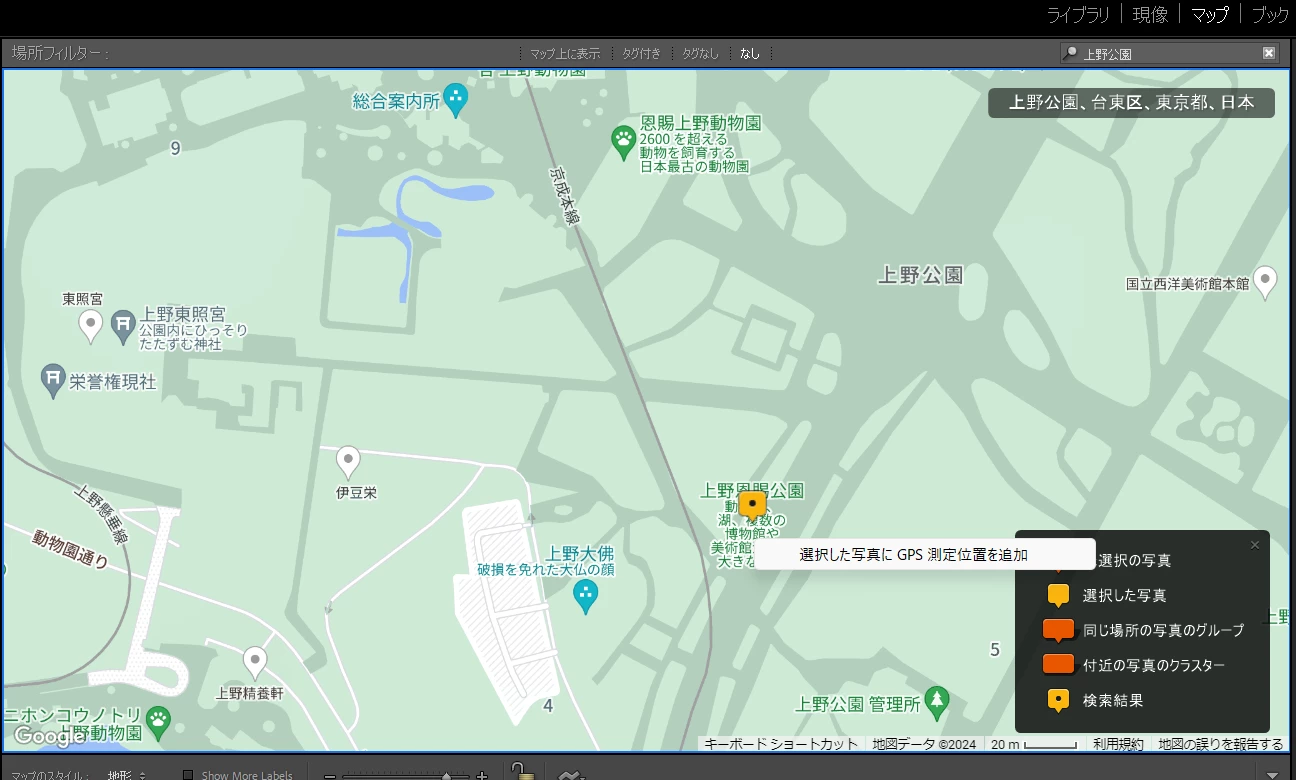Click the 総合案内所 information marker icon
This screenshot has height=780, width=1296.
[x=456, y=99]
